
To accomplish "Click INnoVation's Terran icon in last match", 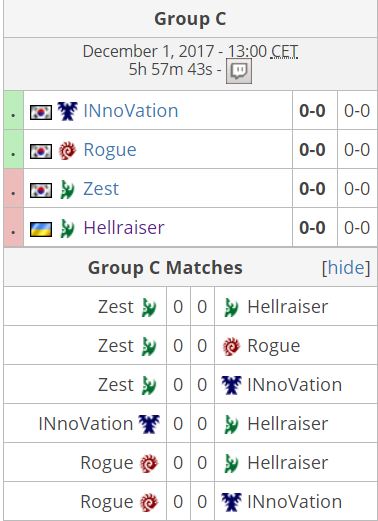I will 232,502.
